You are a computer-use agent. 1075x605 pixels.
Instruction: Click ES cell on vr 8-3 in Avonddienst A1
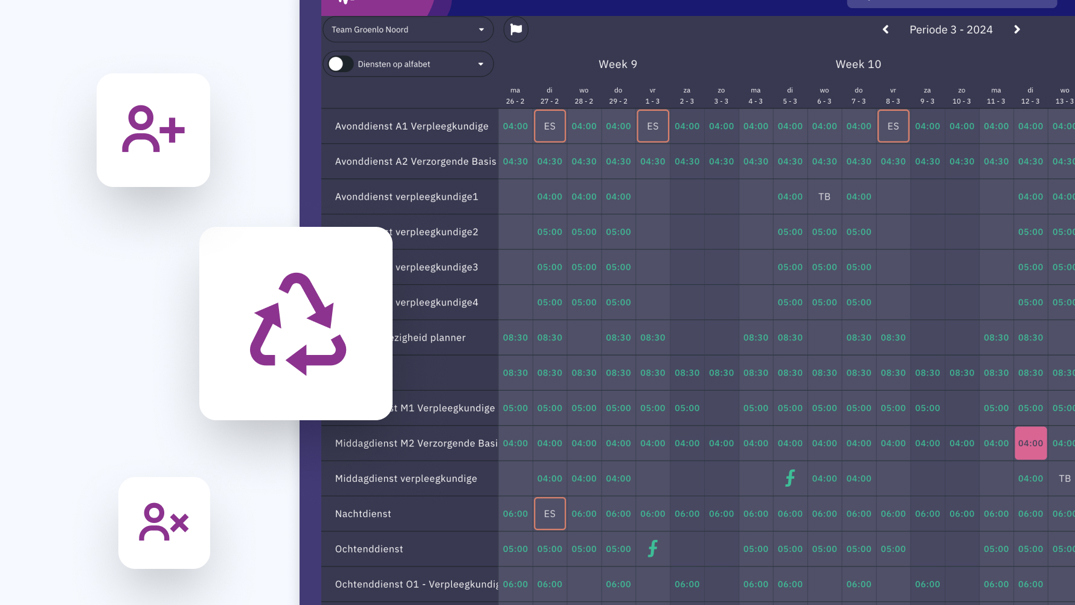(x=893, y=126)
